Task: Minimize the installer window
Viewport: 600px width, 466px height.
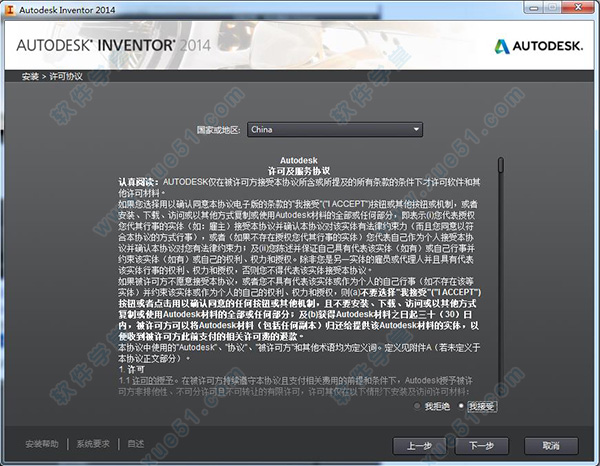Action: tap(534, 7)
